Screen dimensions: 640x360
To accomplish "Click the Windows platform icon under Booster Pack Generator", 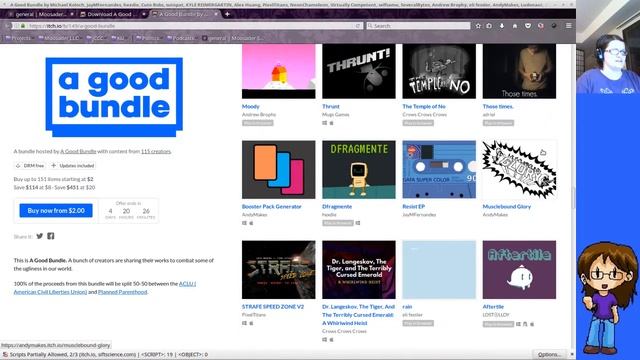I will pyautogui.click(x=244, y=223).
